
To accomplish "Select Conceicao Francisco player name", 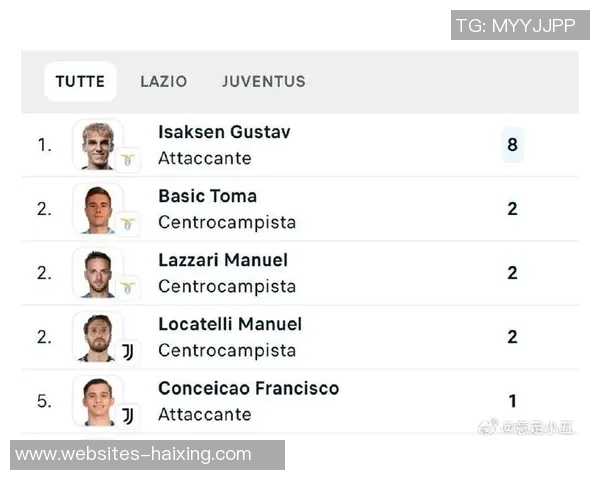I will click(248, 388).
